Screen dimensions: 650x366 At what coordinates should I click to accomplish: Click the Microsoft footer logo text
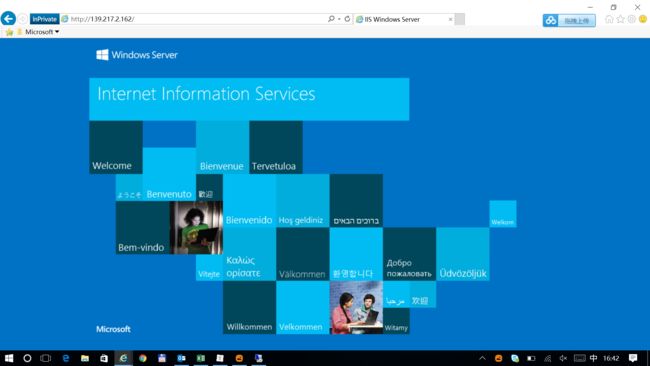click(x=113, y=329)
